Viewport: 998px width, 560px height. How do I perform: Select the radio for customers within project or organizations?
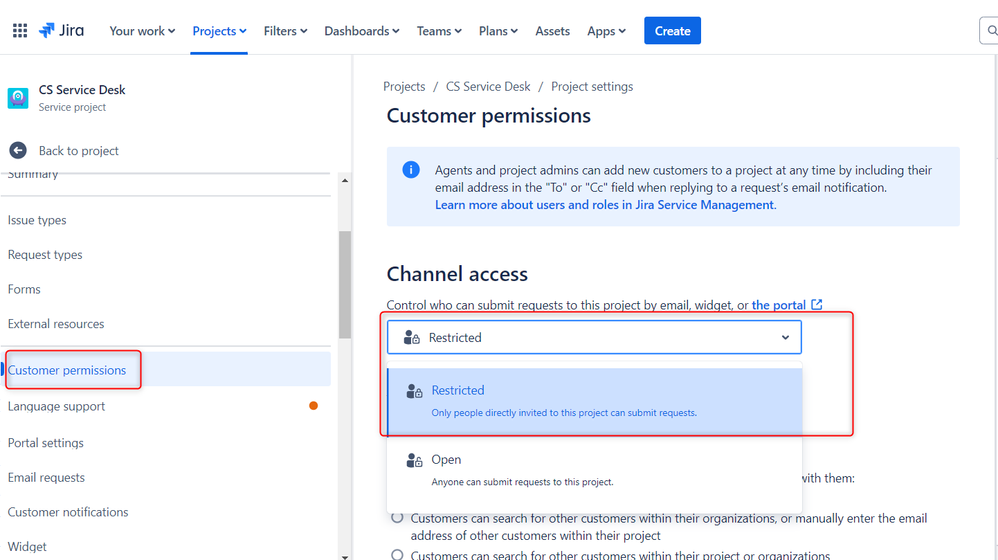pyautogui.click(x=397, y=554)
